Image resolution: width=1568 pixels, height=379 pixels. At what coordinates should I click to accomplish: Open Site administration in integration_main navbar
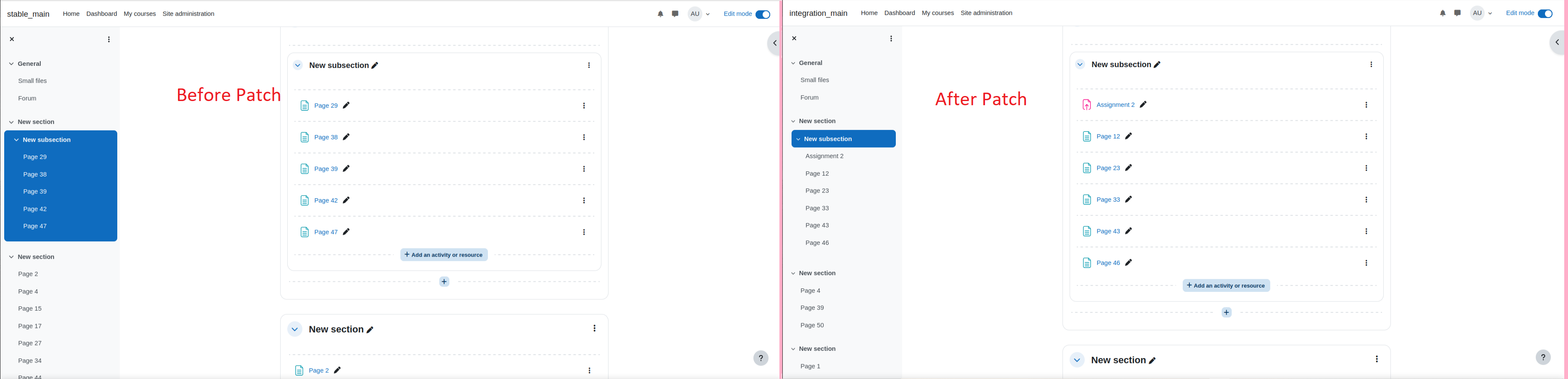[x=986, y=13]
